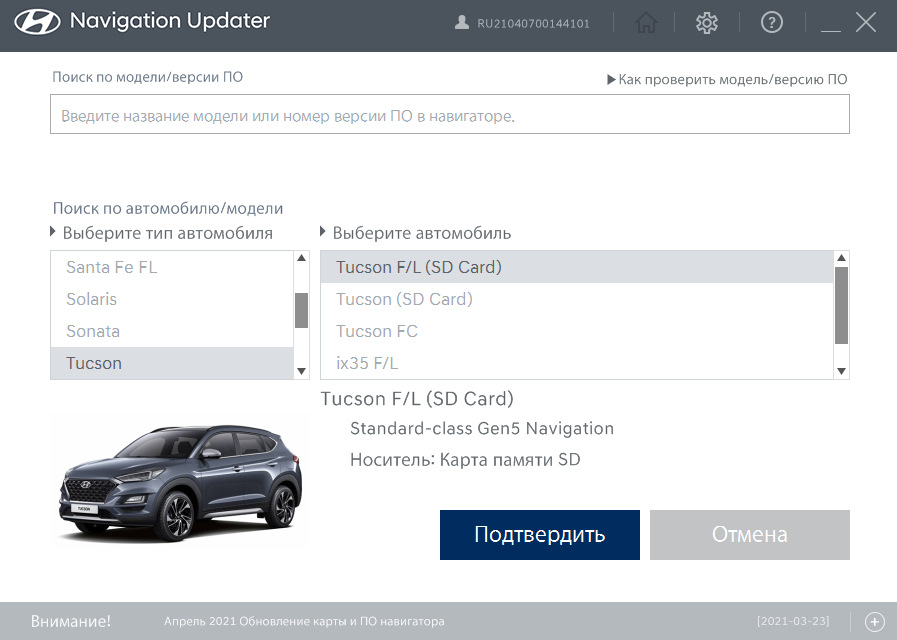Click the Подтвердить button
Image resolution: width=897 pixels, height=640 pixels.
click(539, 535)
